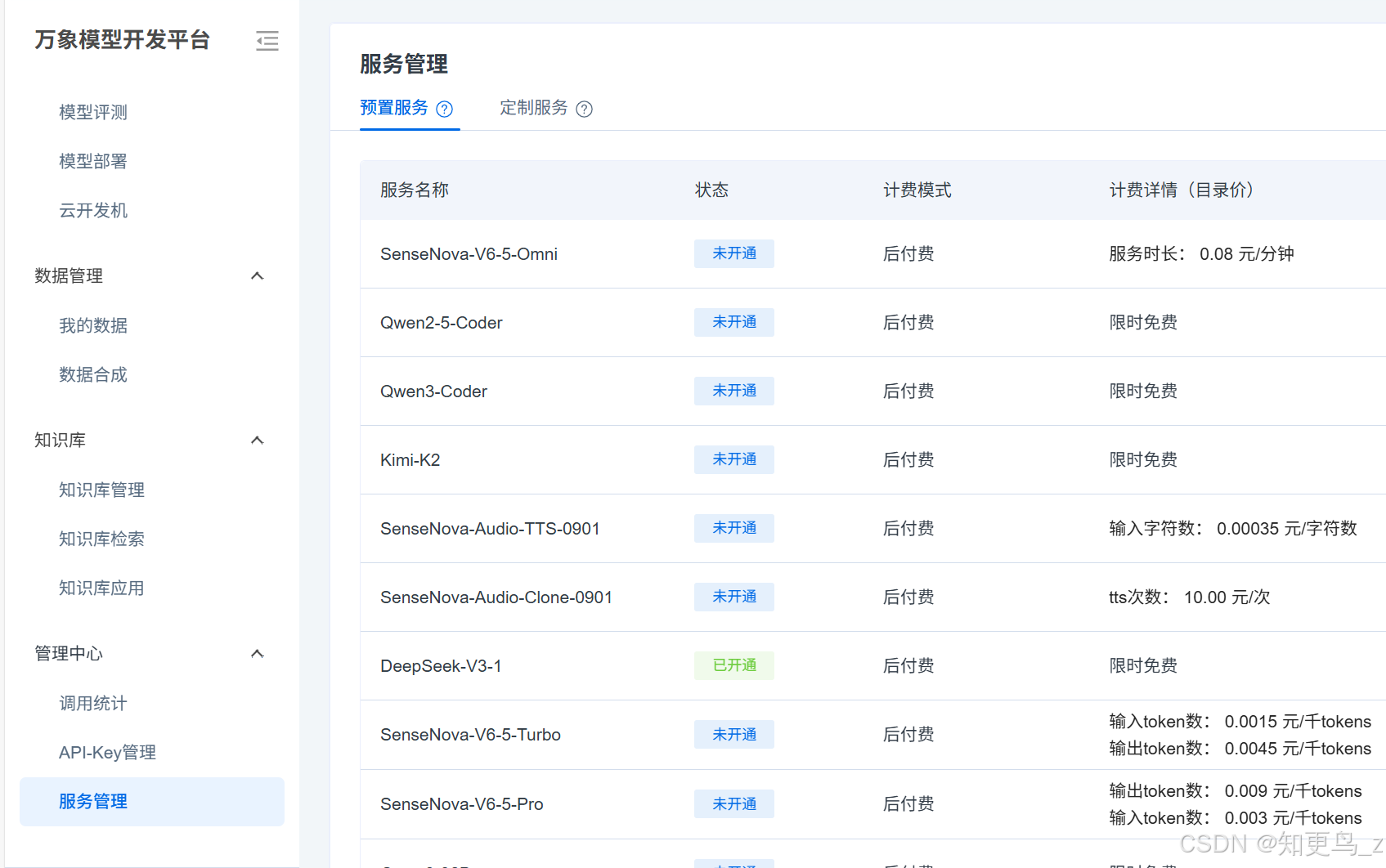Open 知识库应用 in the sidebar
Screen dimensions: 1386x868
(x=101, y=588)
